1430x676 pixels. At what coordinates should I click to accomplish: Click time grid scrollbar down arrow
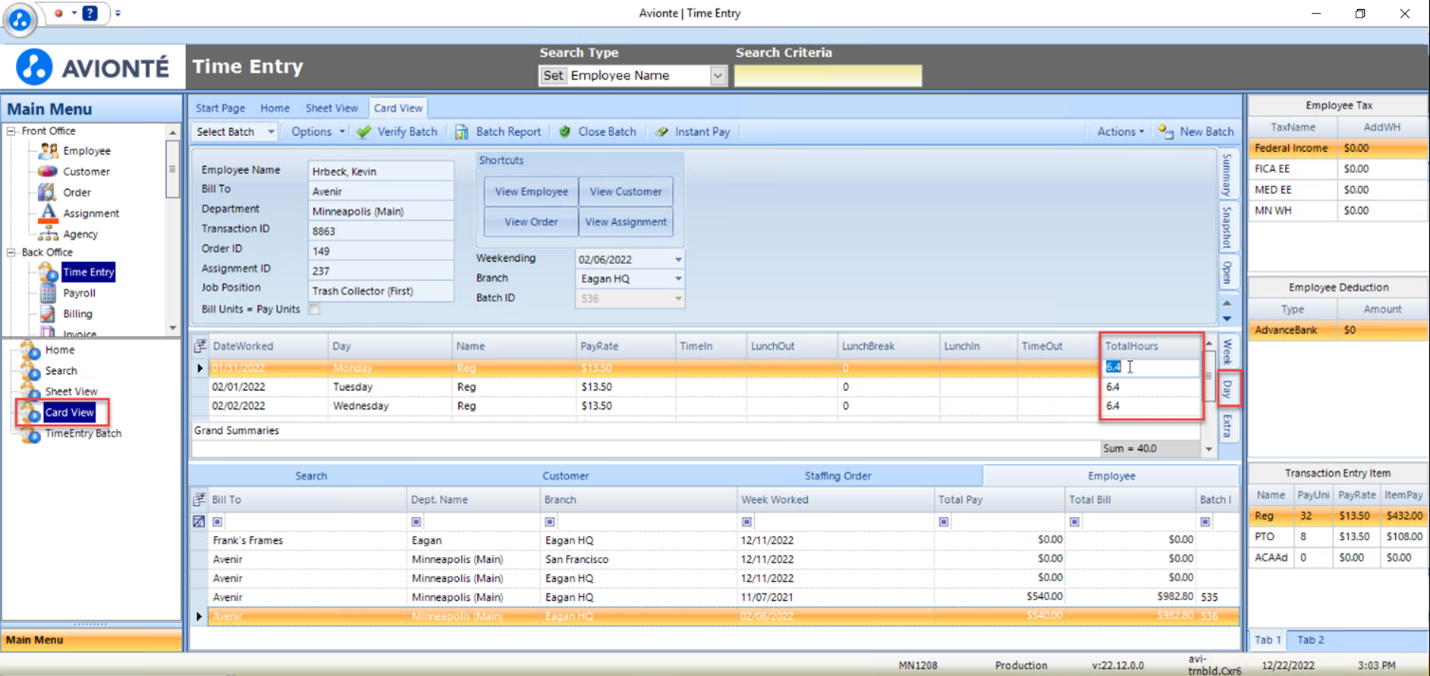[x=1208, y=449]
